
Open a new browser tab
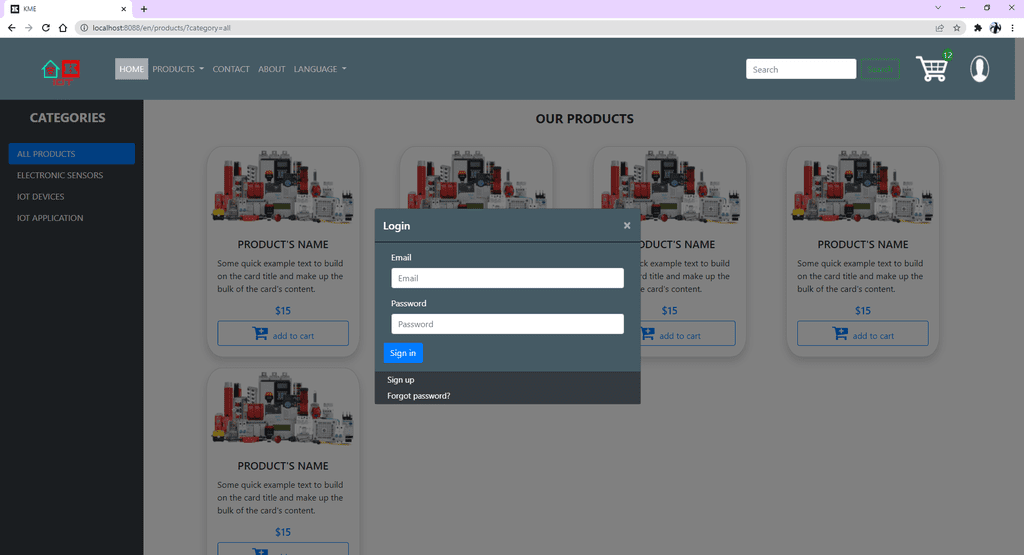tap(144, 8)
